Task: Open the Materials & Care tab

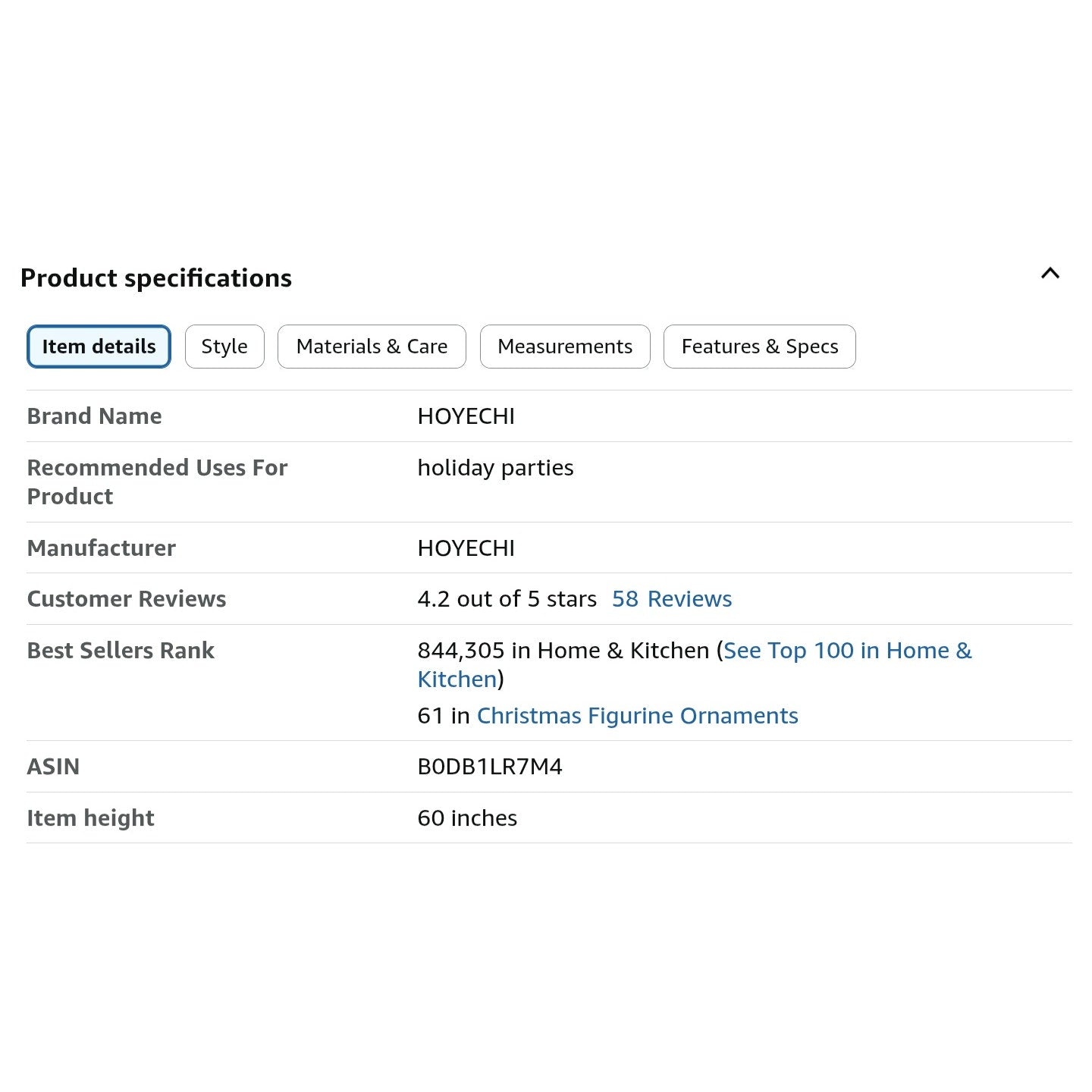Action: [372, 347]
